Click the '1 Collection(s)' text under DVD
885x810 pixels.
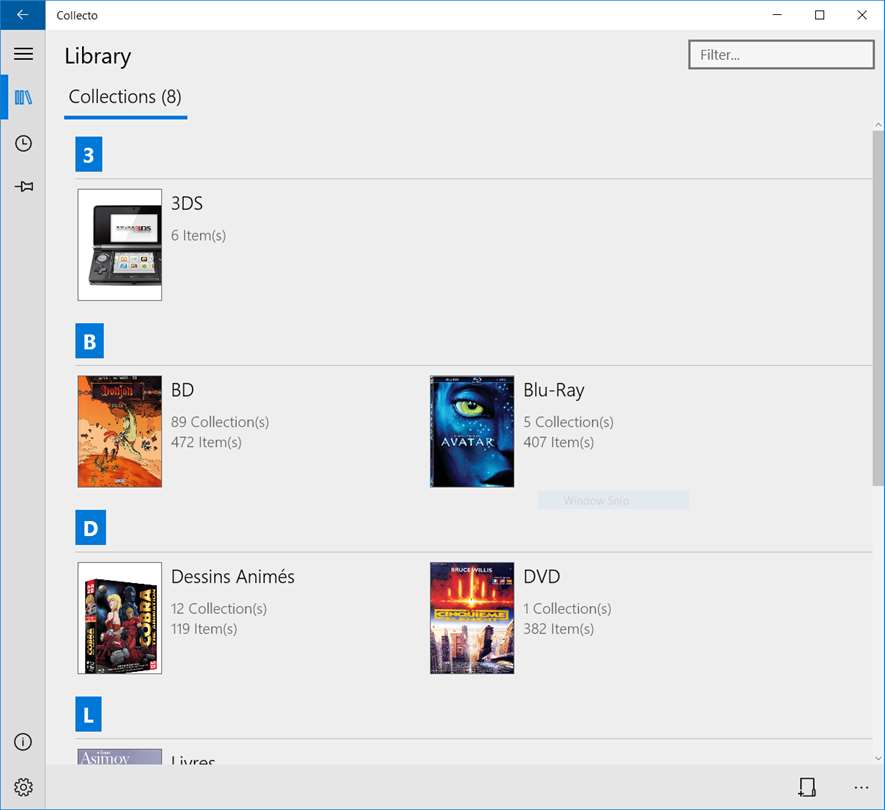tap(567, 608)
